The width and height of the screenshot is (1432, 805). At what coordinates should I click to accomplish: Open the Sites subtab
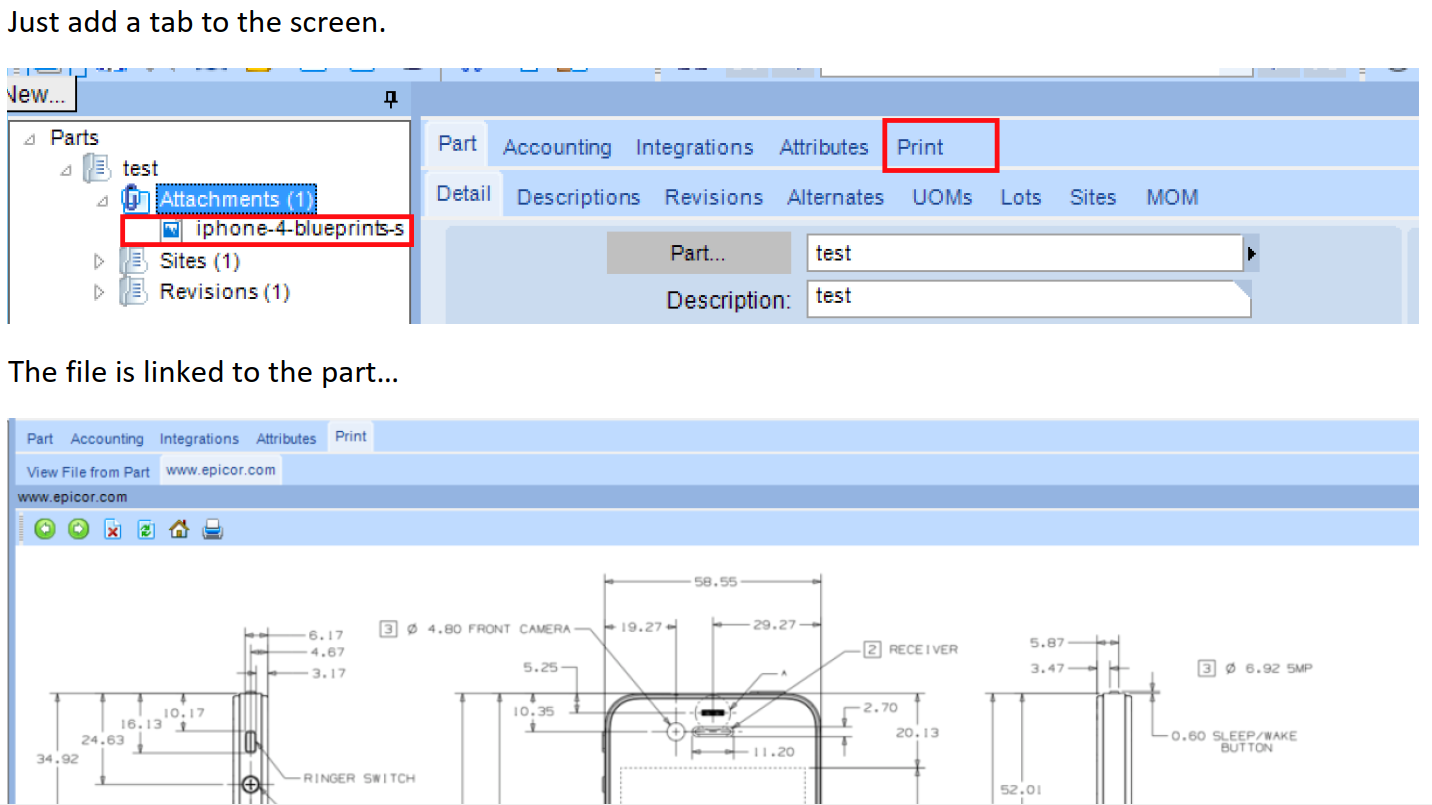(1093, 198)
